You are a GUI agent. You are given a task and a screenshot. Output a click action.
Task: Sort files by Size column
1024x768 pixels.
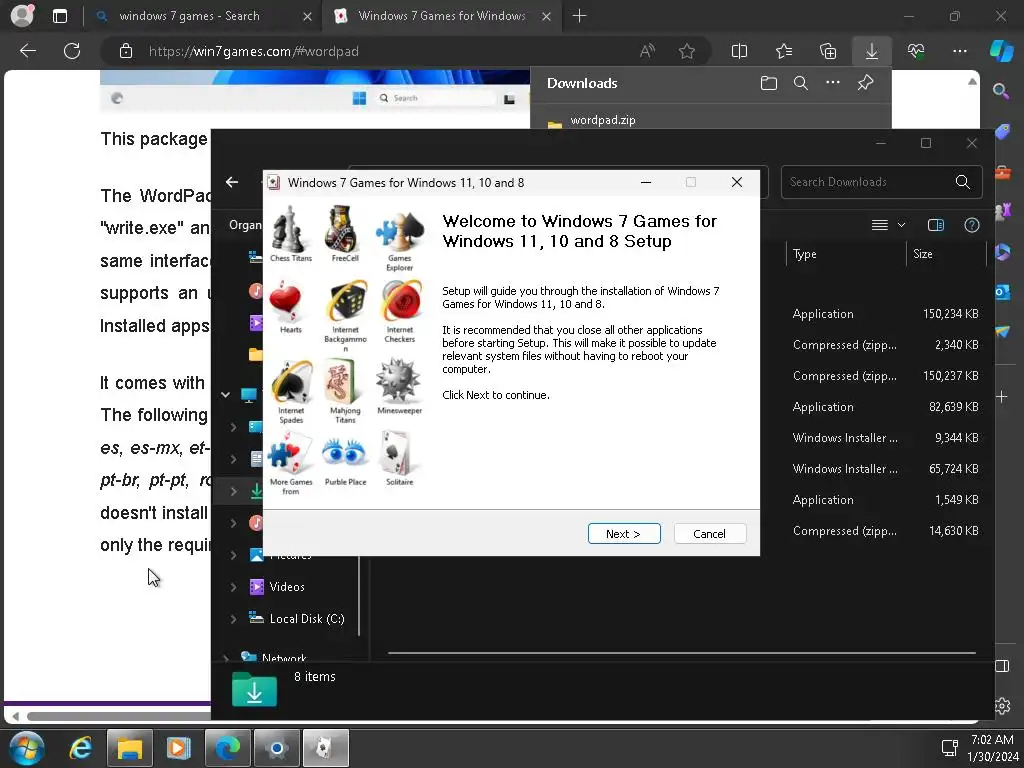923,254
